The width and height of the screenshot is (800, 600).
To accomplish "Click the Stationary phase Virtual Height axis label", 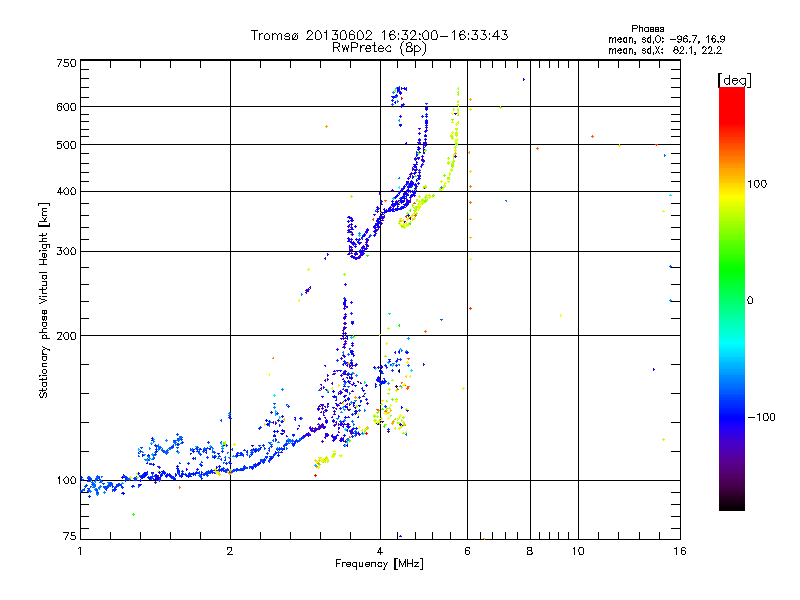I will point(44,300).
